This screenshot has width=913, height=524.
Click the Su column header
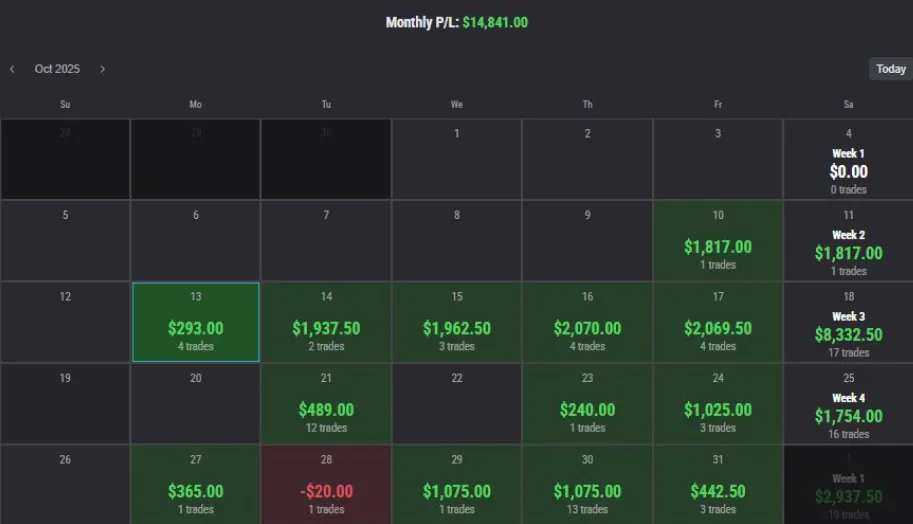65,104
